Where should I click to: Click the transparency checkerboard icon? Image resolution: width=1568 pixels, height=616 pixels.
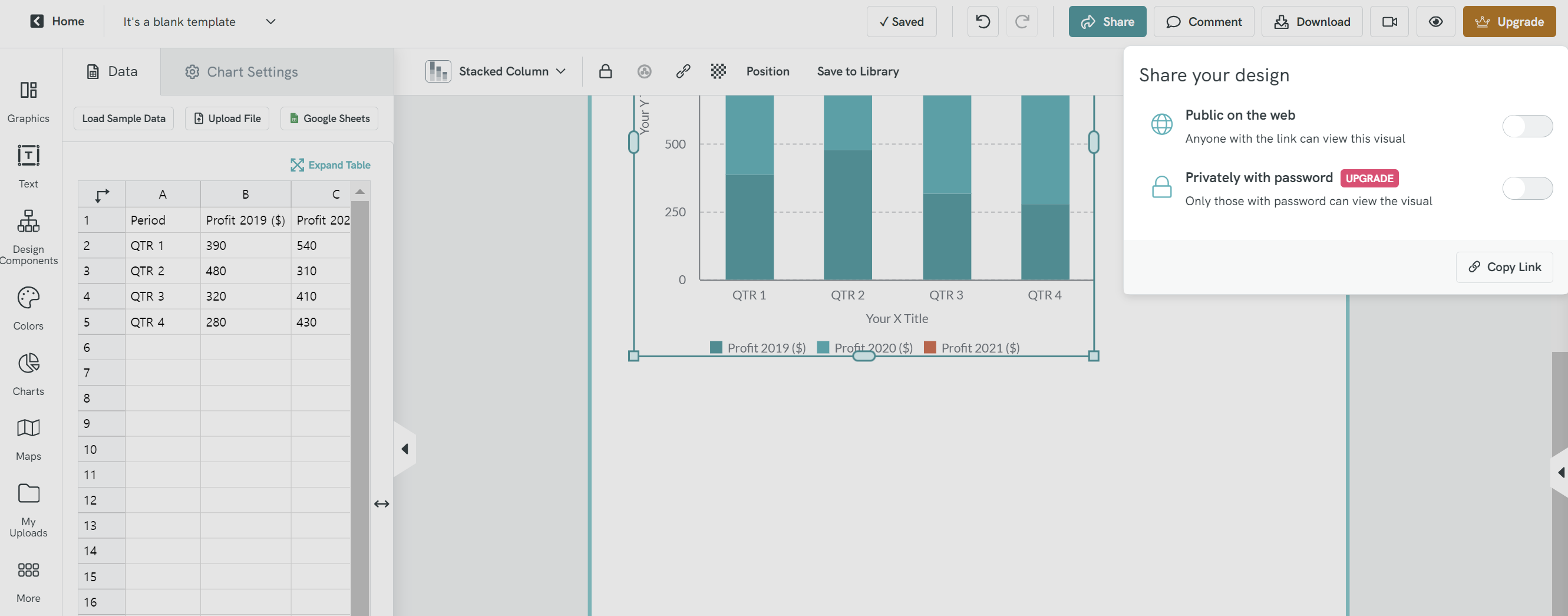click(x=718, y=71)
